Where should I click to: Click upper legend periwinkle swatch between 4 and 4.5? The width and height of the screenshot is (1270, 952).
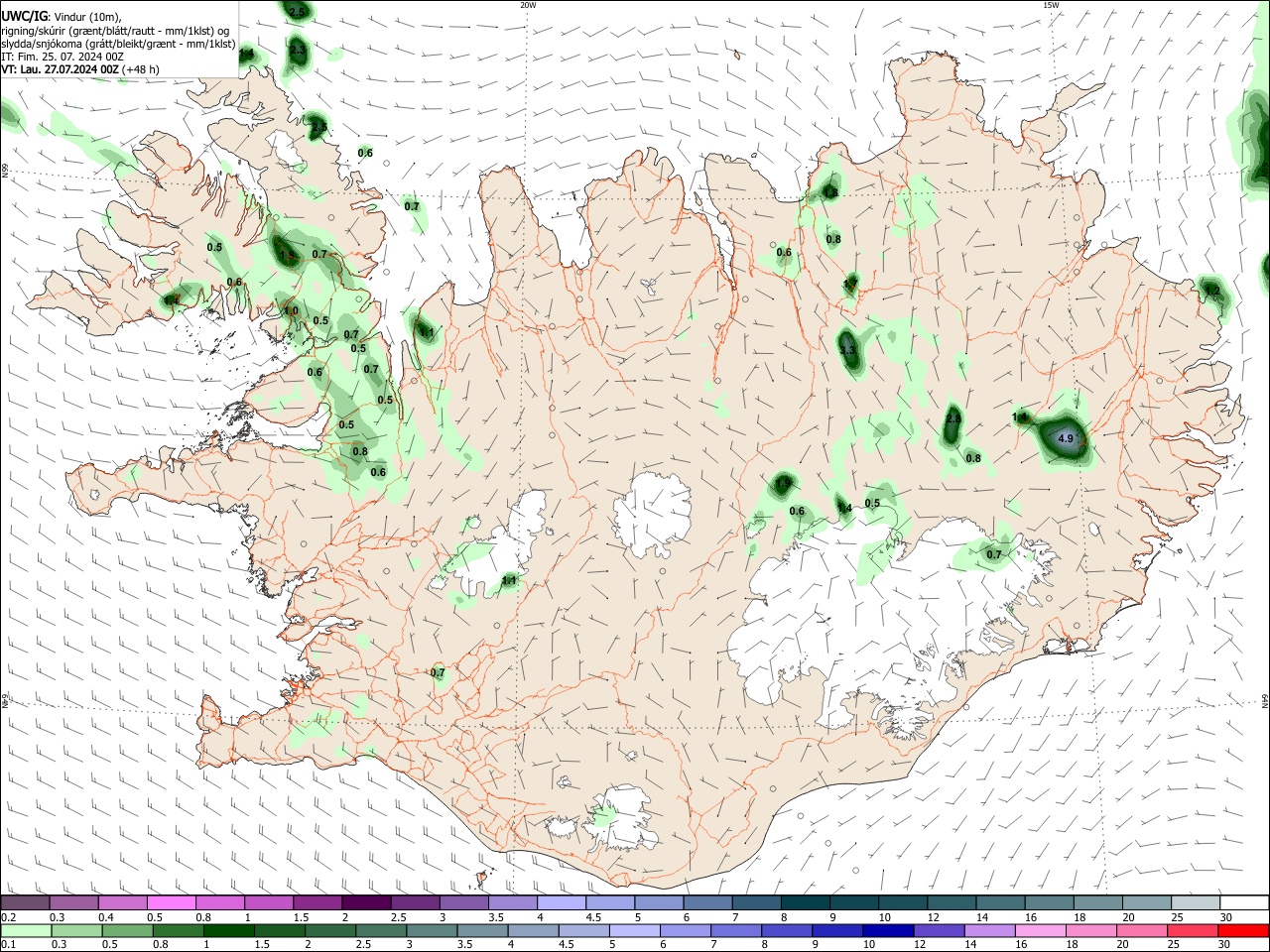point(562,903)
